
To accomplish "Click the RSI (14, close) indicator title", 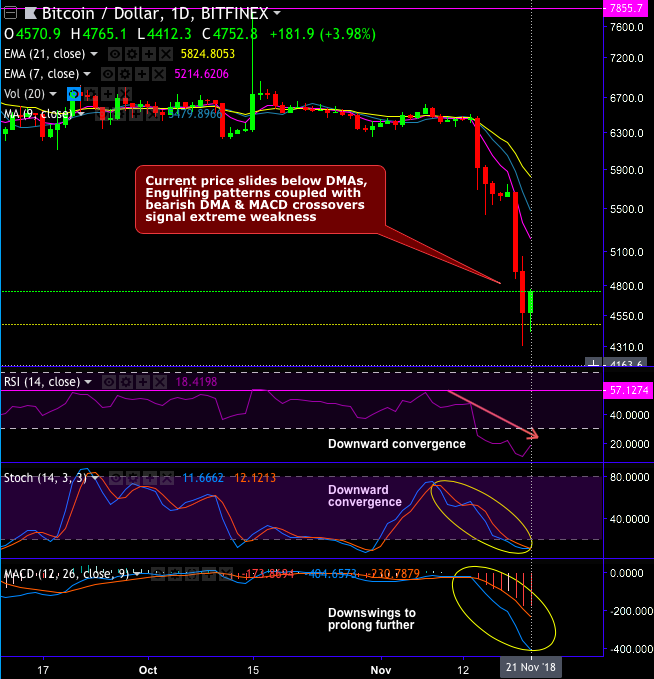I will pyautogui.click(x=42, y=382).
